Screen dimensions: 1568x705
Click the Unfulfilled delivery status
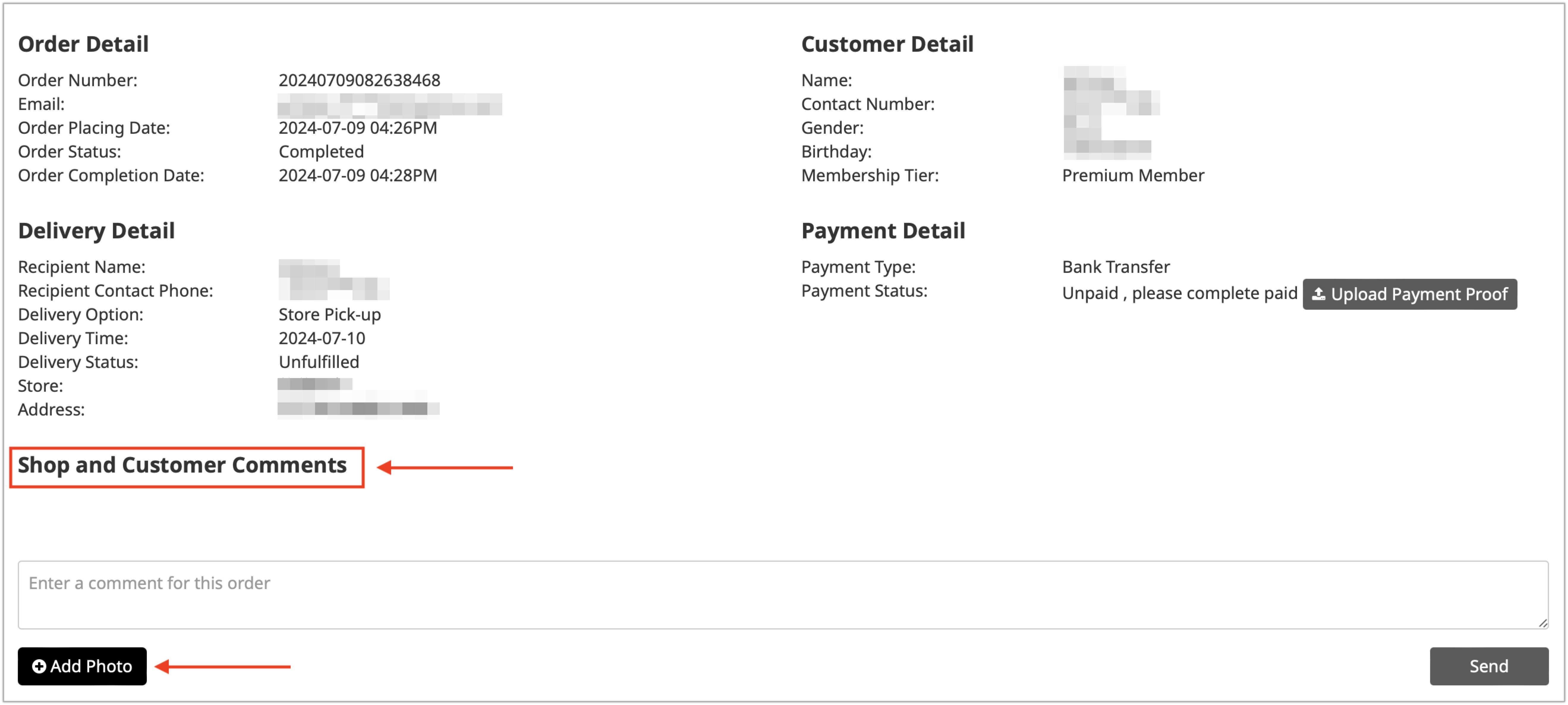tap(319, 362)
